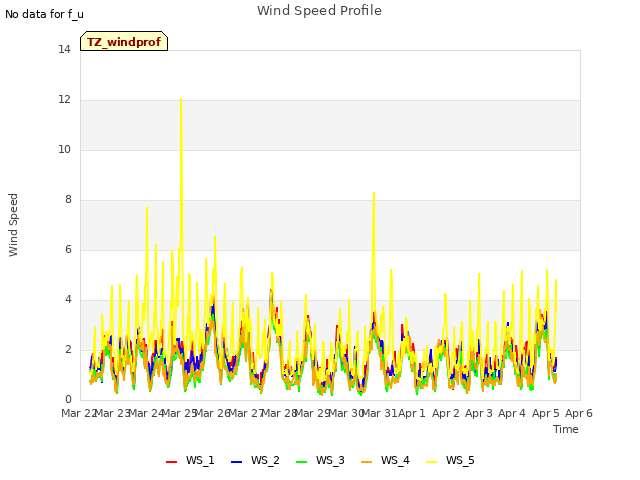The image size is (640, 480).
Task: Click the Wind Speed Profile chart title
Action: (x=319, y=11)
